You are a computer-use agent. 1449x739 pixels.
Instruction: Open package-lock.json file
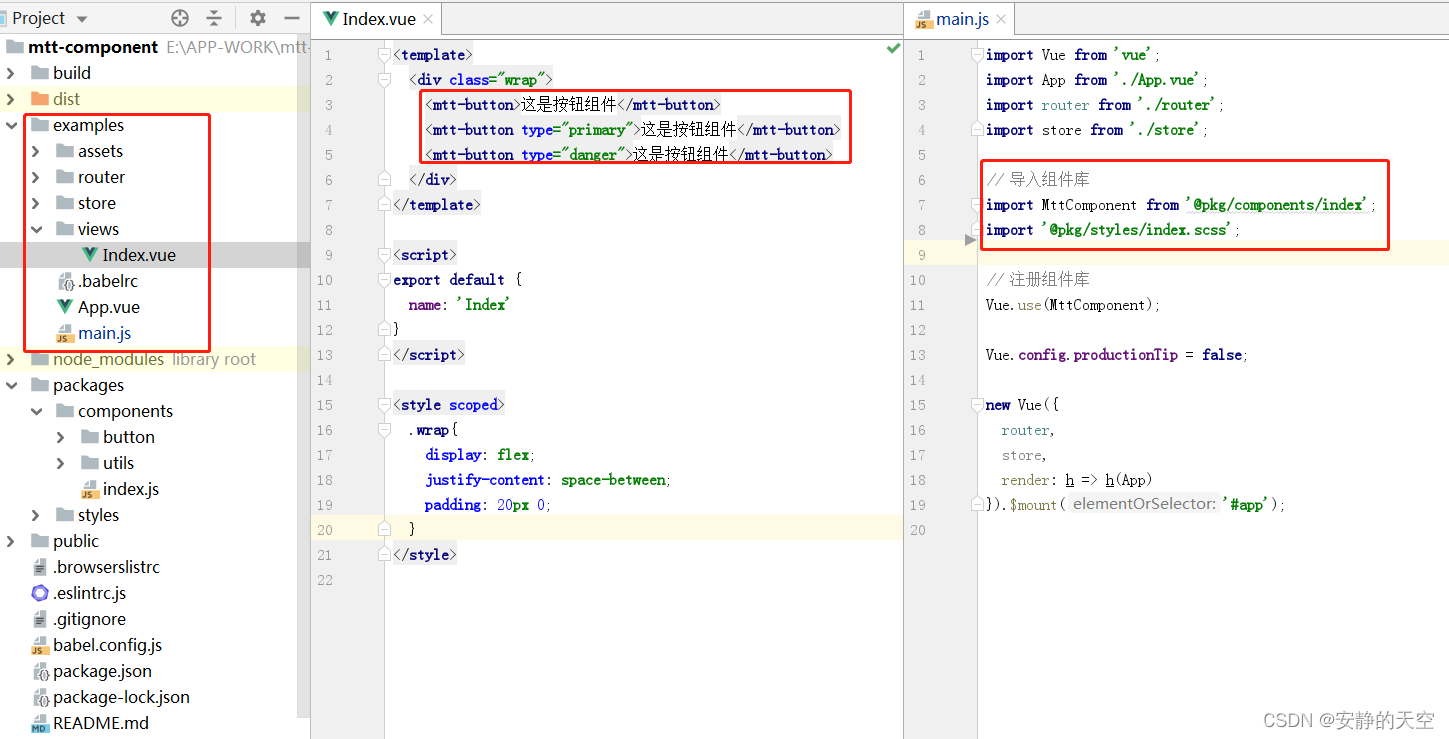(x=121, y=697)
